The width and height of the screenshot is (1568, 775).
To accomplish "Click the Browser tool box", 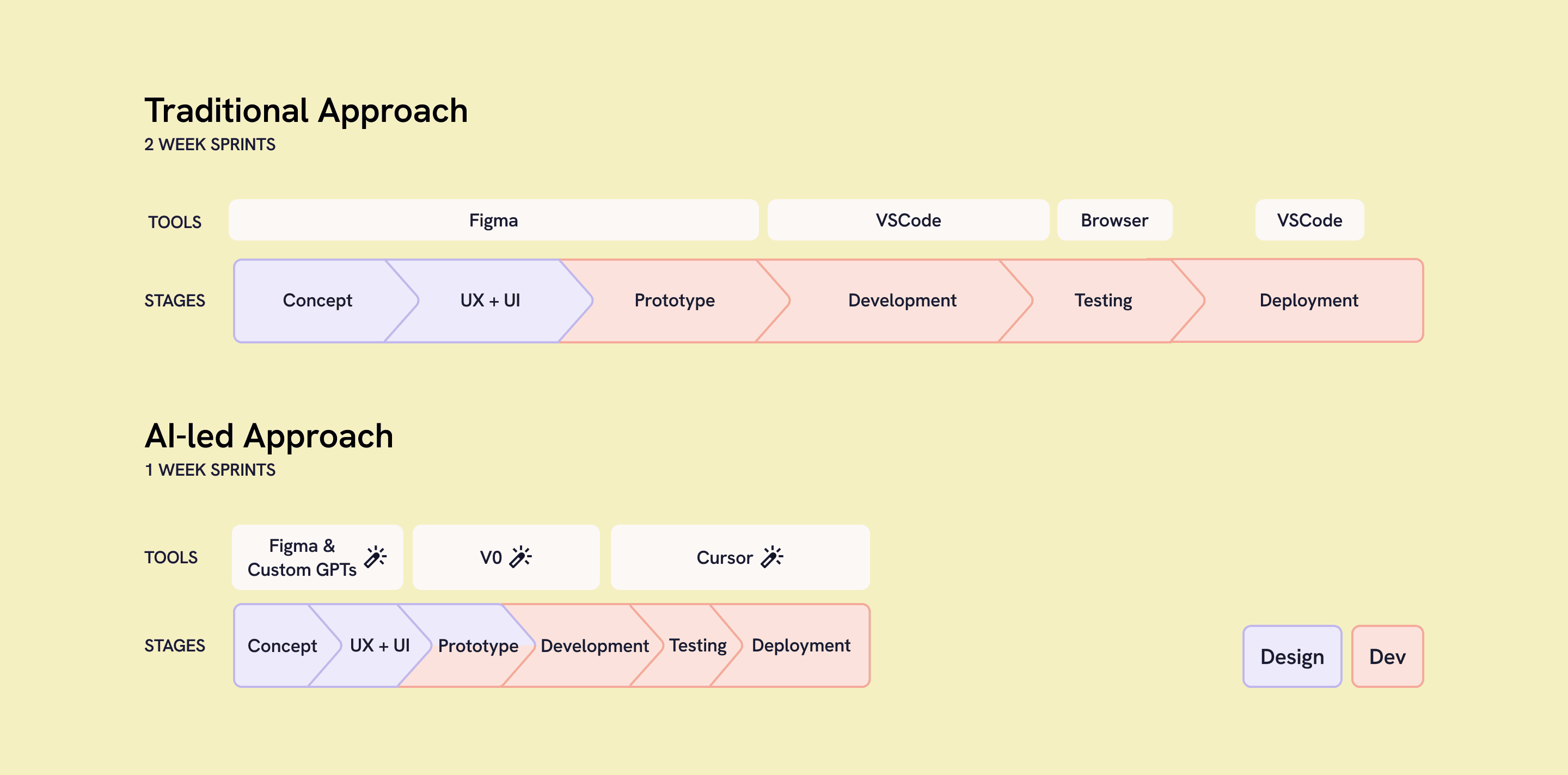I will (x=1114, y=220).
